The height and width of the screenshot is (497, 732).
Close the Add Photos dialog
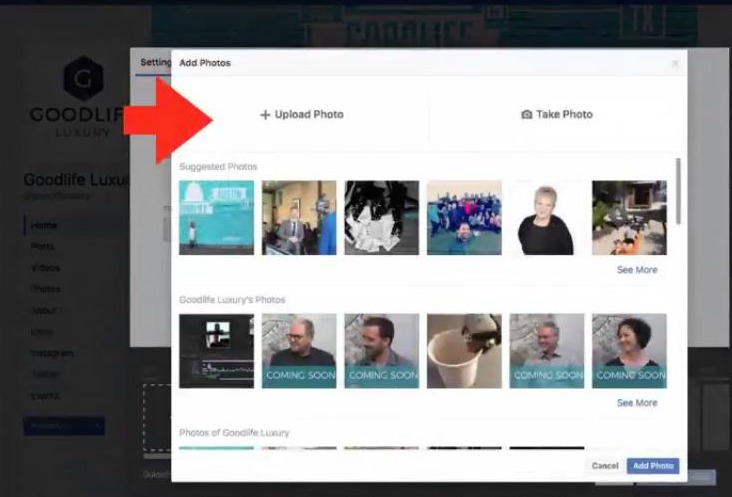point(675,63)
